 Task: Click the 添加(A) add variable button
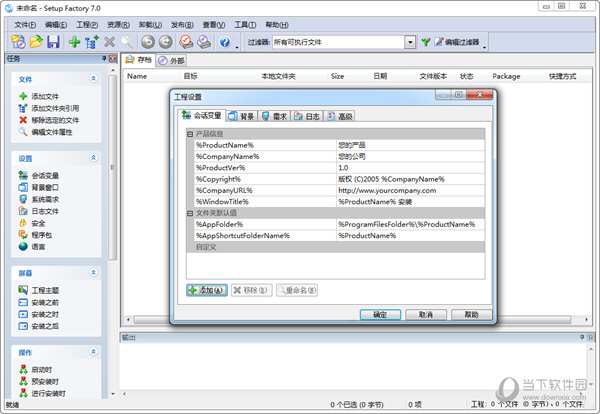coord(207,290)
